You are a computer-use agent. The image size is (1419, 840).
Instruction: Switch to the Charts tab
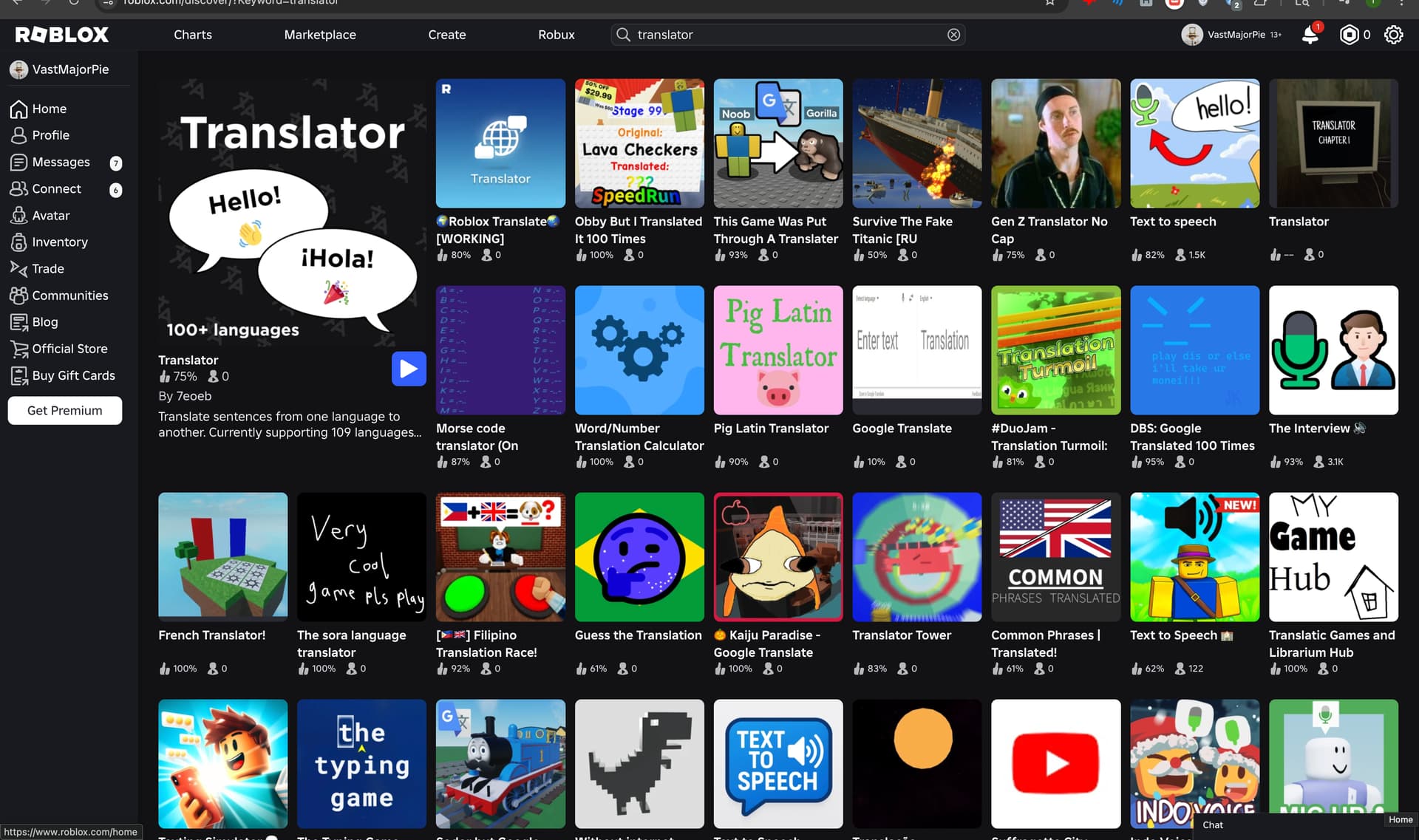(x=192, y=35)
